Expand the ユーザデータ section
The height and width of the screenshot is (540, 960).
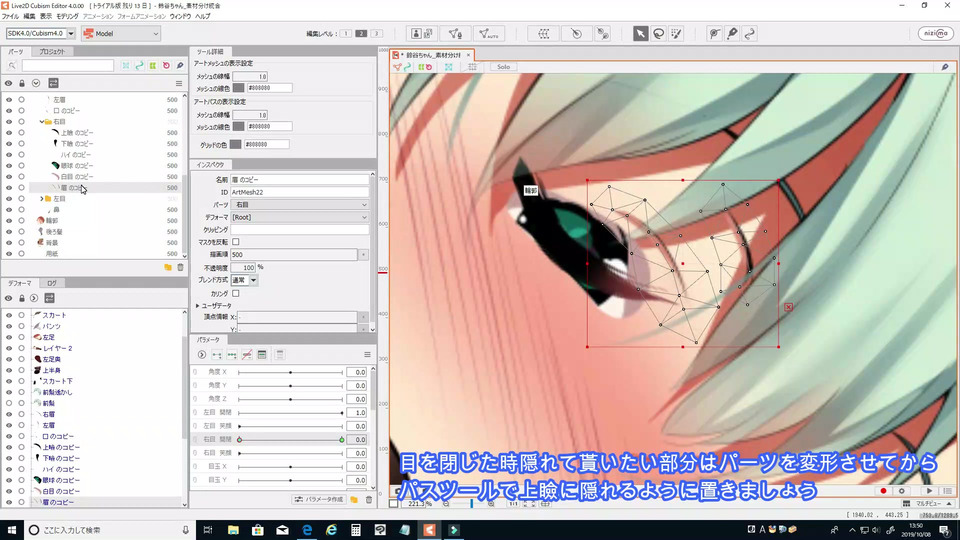(198, 306)
